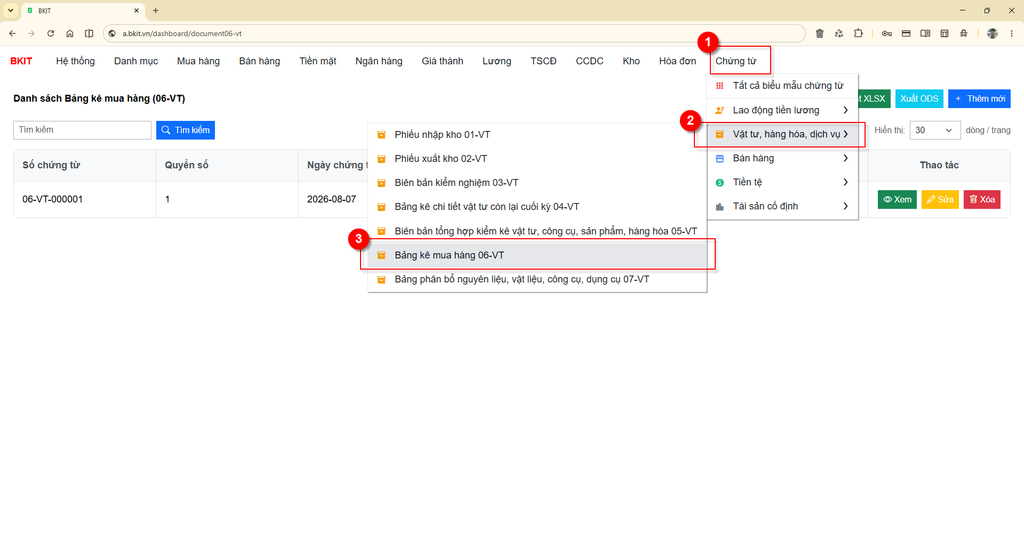Open the CCDC menu
Viewport: 1024px width, 550px height.
[589, 61]
